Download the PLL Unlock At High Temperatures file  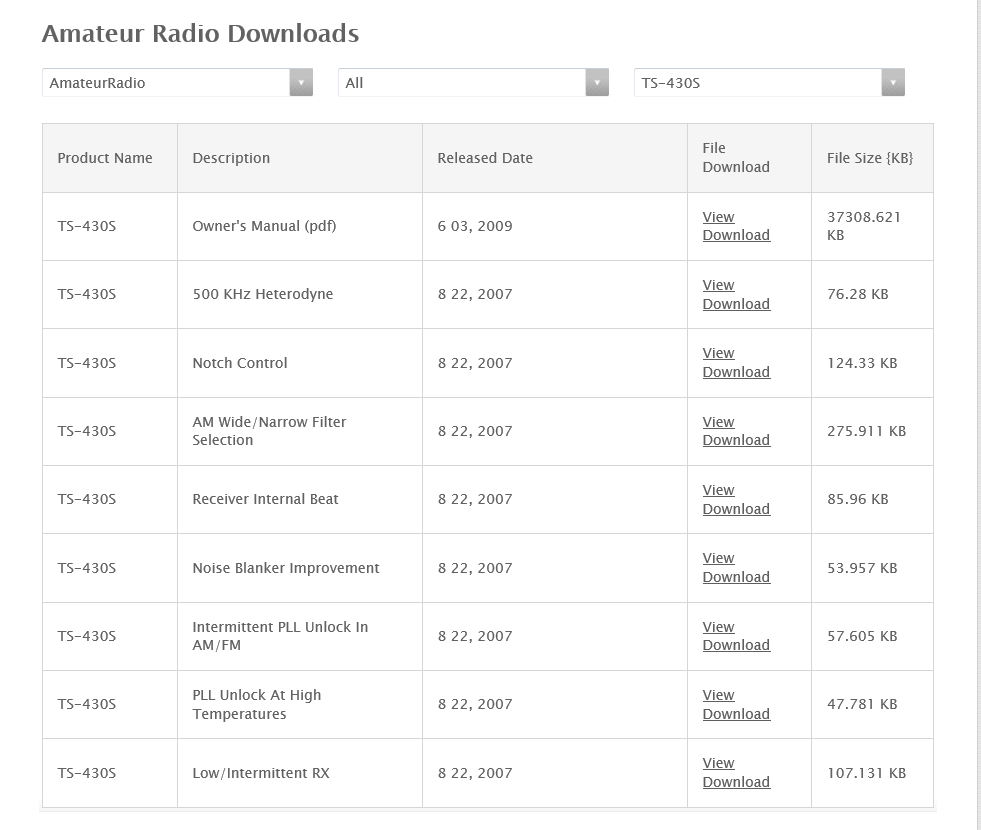point(736,714)
